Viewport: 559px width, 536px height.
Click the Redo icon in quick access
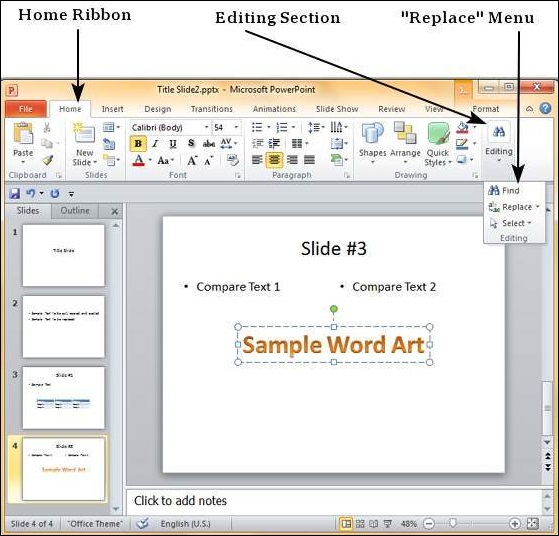click(x=55, y=194)
